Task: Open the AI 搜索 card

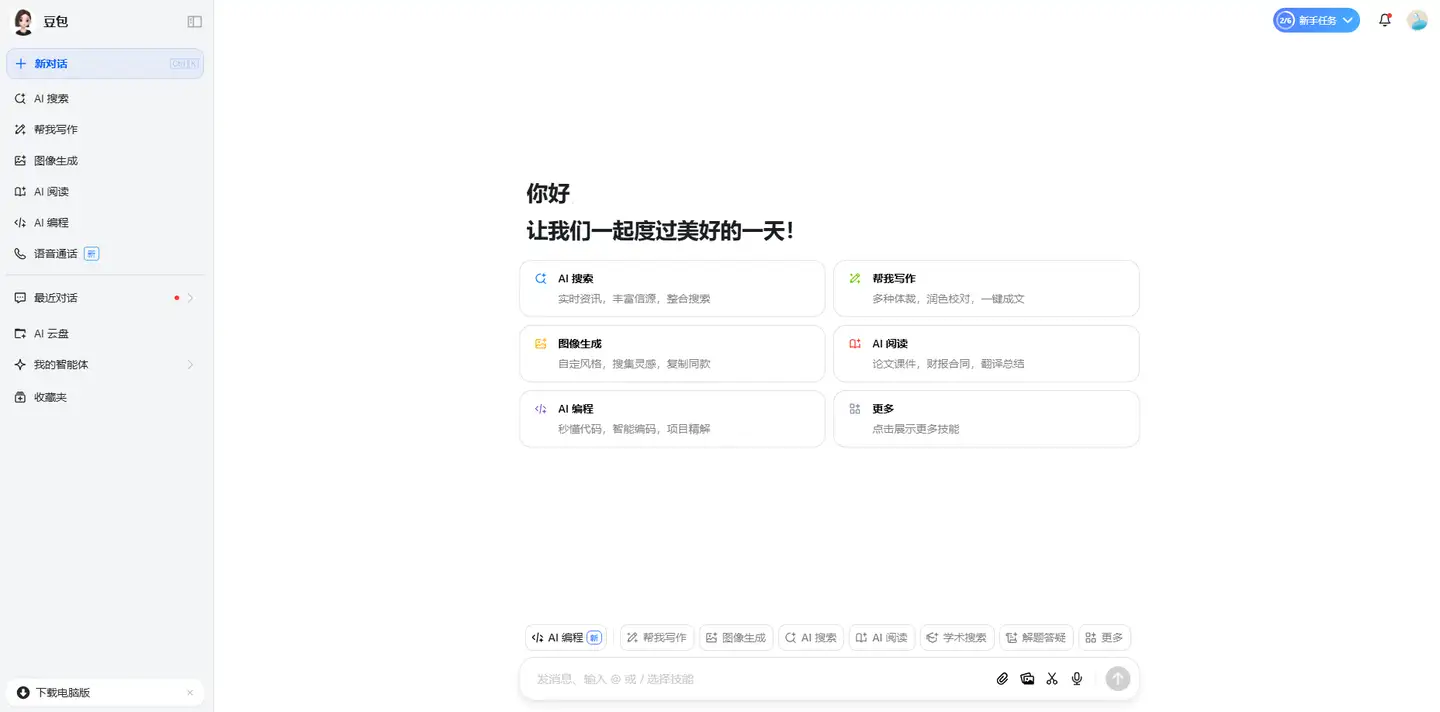Action: (x=672, y=289)
